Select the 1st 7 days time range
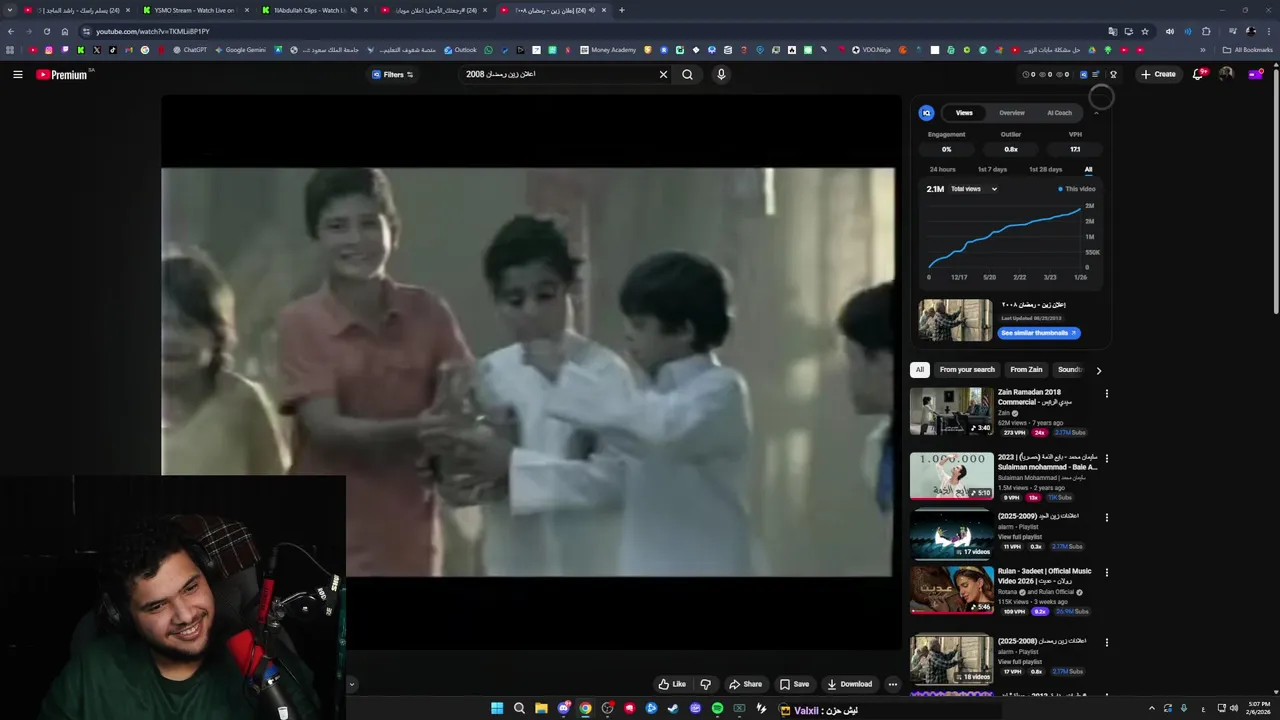The width and height of the screenshot is (1280, 720). 992,169
